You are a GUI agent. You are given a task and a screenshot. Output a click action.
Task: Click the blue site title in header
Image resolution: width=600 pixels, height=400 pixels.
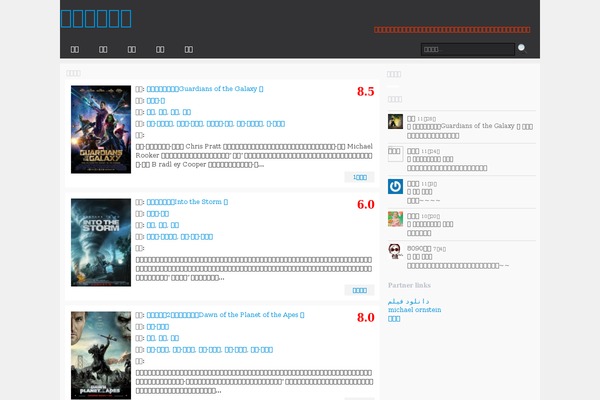[95, 17]
